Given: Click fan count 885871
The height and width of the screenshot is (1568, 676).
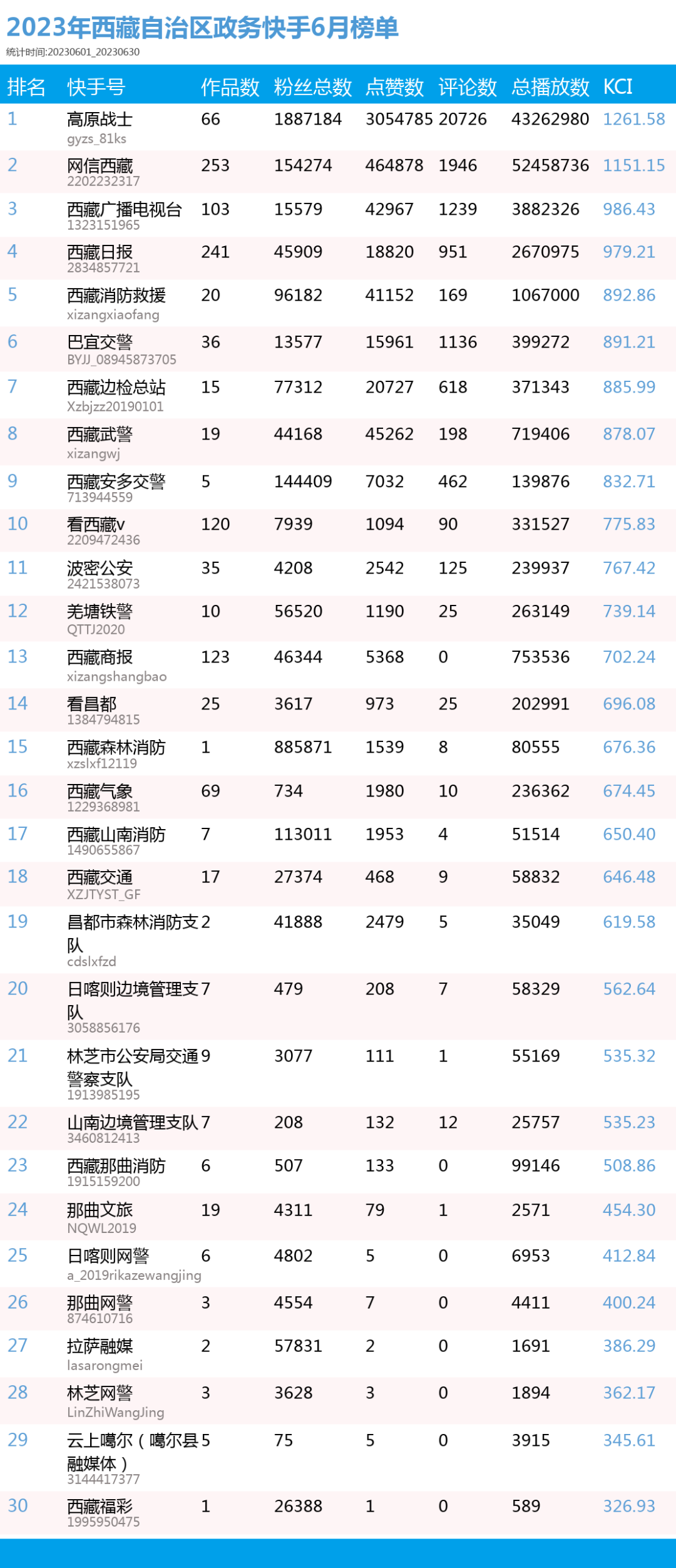Looking at the screenshot, I should pos(303,747).
